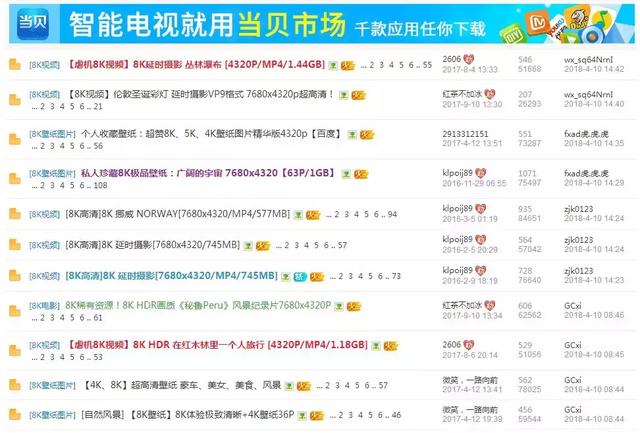Open thread 【4K、8K】超高清壁纸 豪车、美女
Image resolution: width=640 pixels, height=433 pixels.
coord(182,385)
